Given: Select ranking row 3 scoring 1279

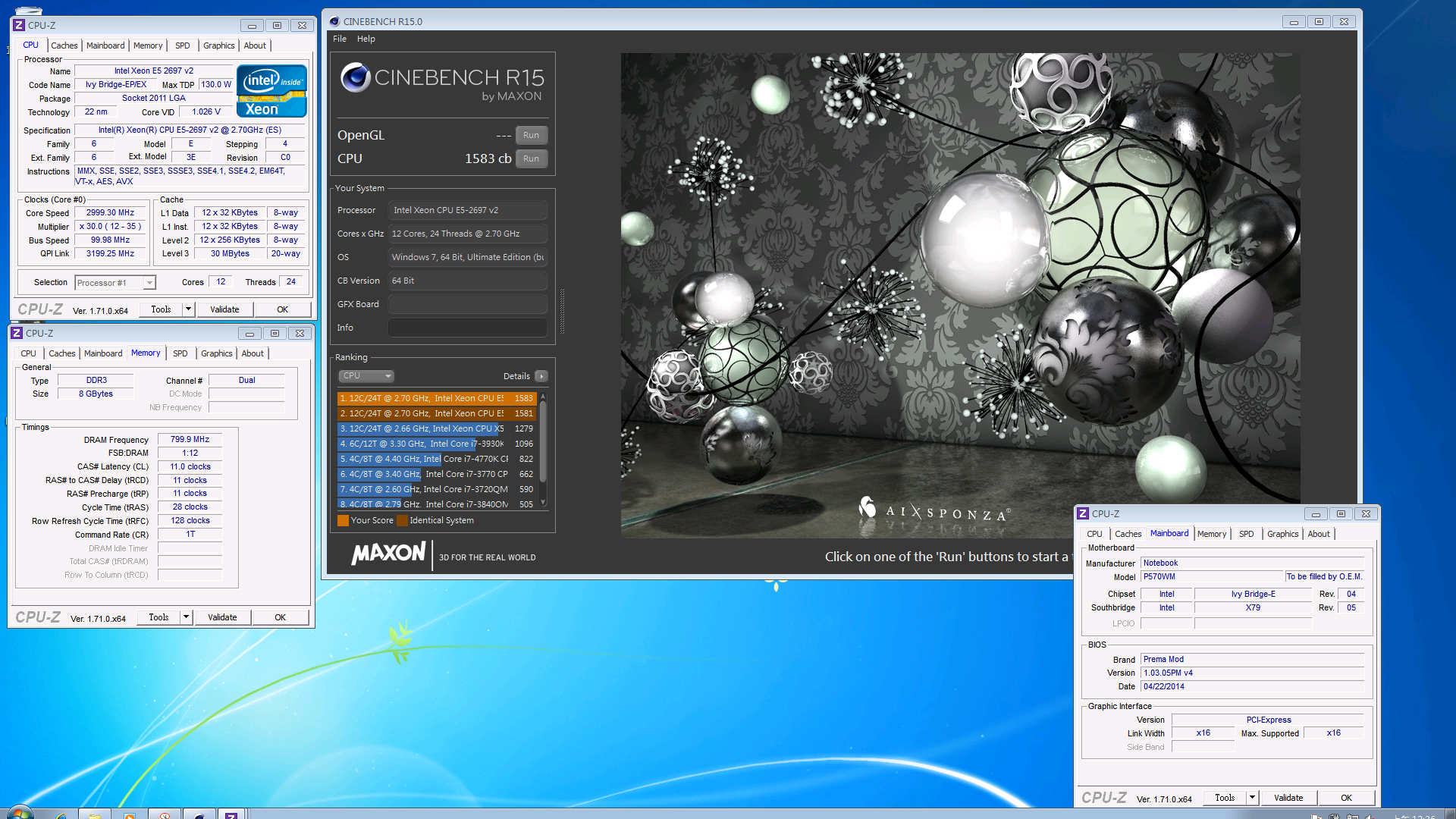Looking at the screenshot, I should point(437,428).
